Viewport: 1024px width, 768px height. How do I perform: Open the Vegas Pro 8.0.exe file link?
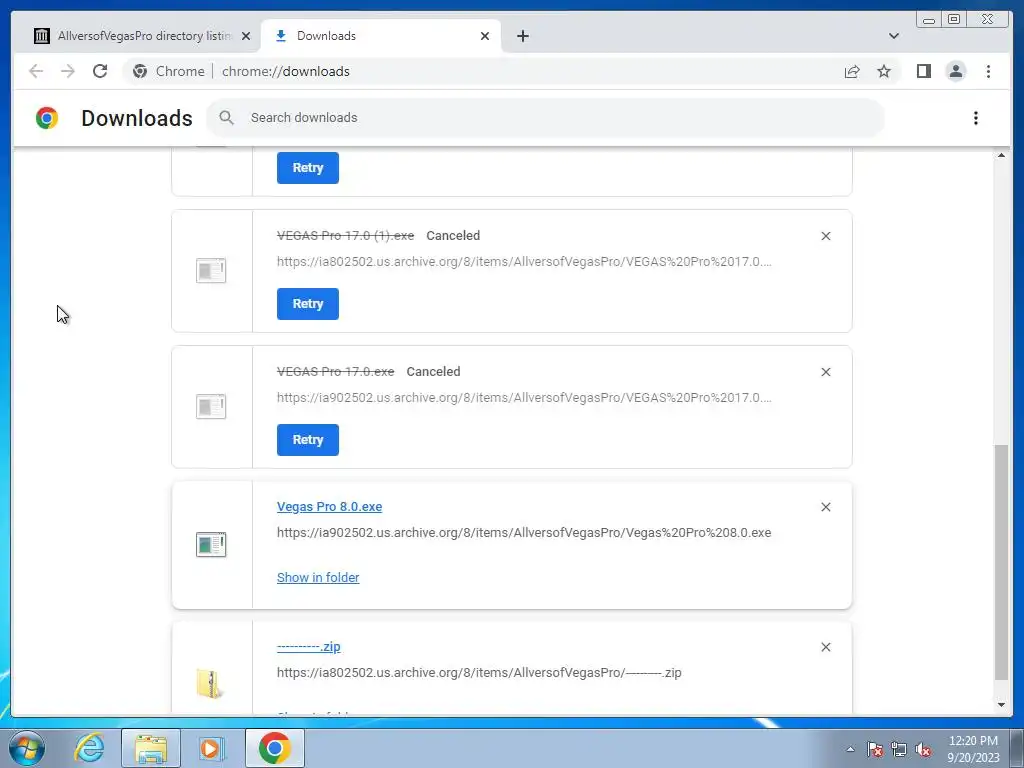(329, 507)
